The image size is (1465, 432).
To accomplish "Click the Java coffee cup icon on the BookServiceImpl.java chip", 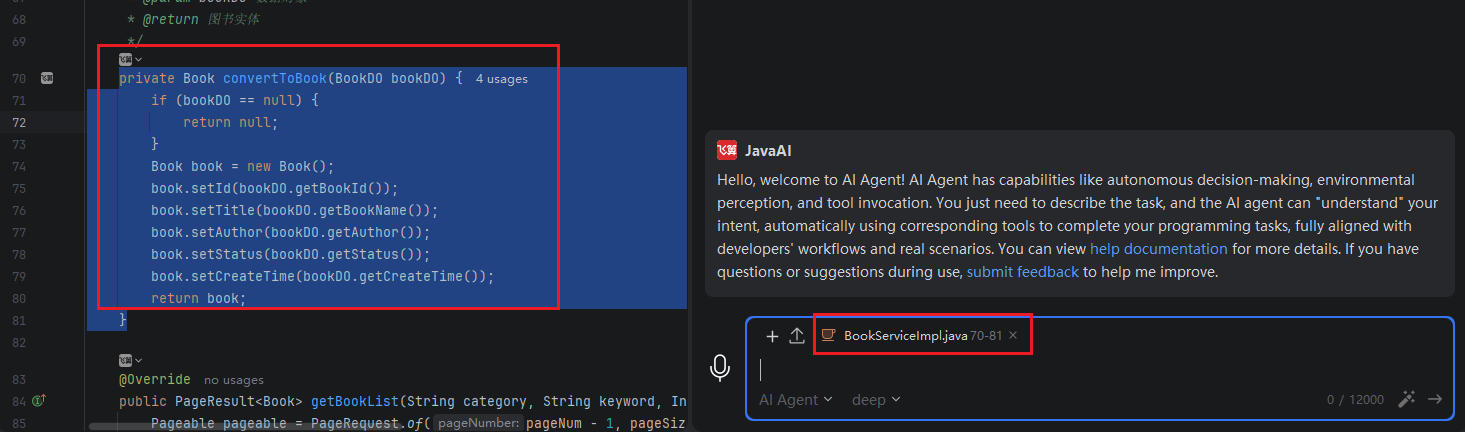I will 828,335.
